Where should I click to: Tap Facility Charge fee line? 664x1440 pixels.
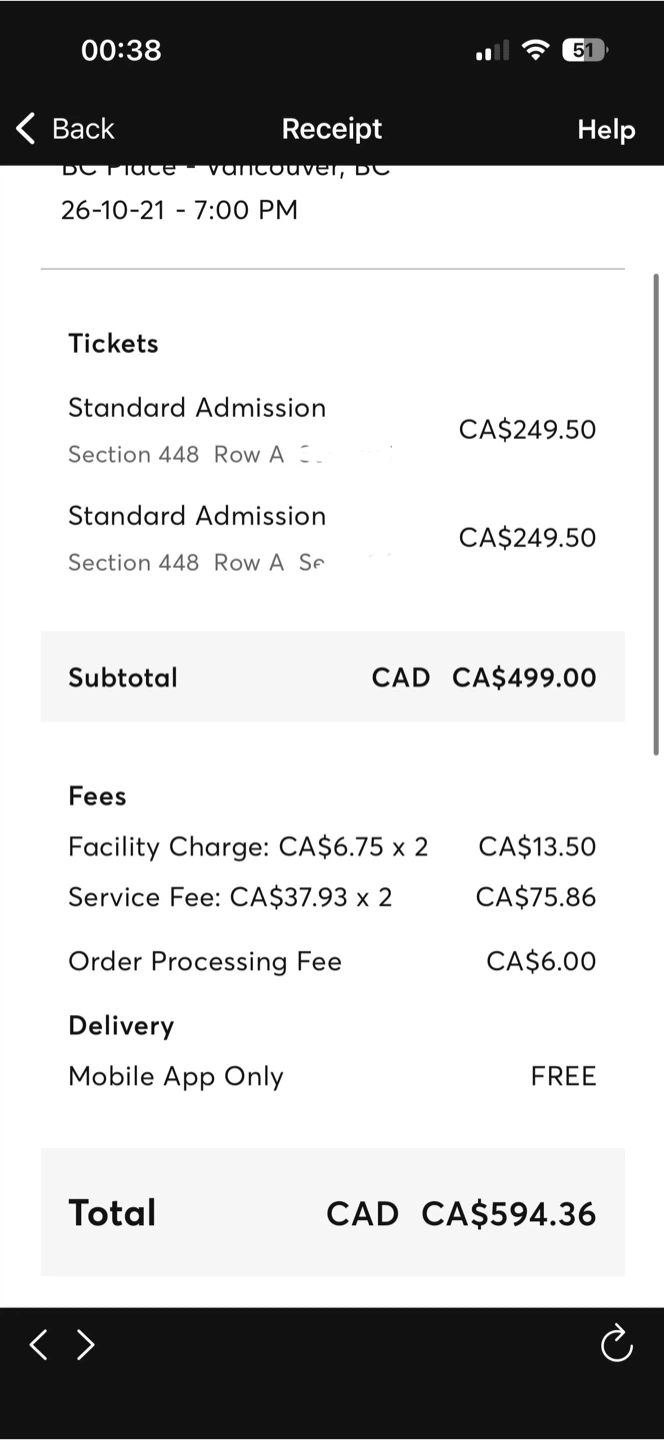332,847
